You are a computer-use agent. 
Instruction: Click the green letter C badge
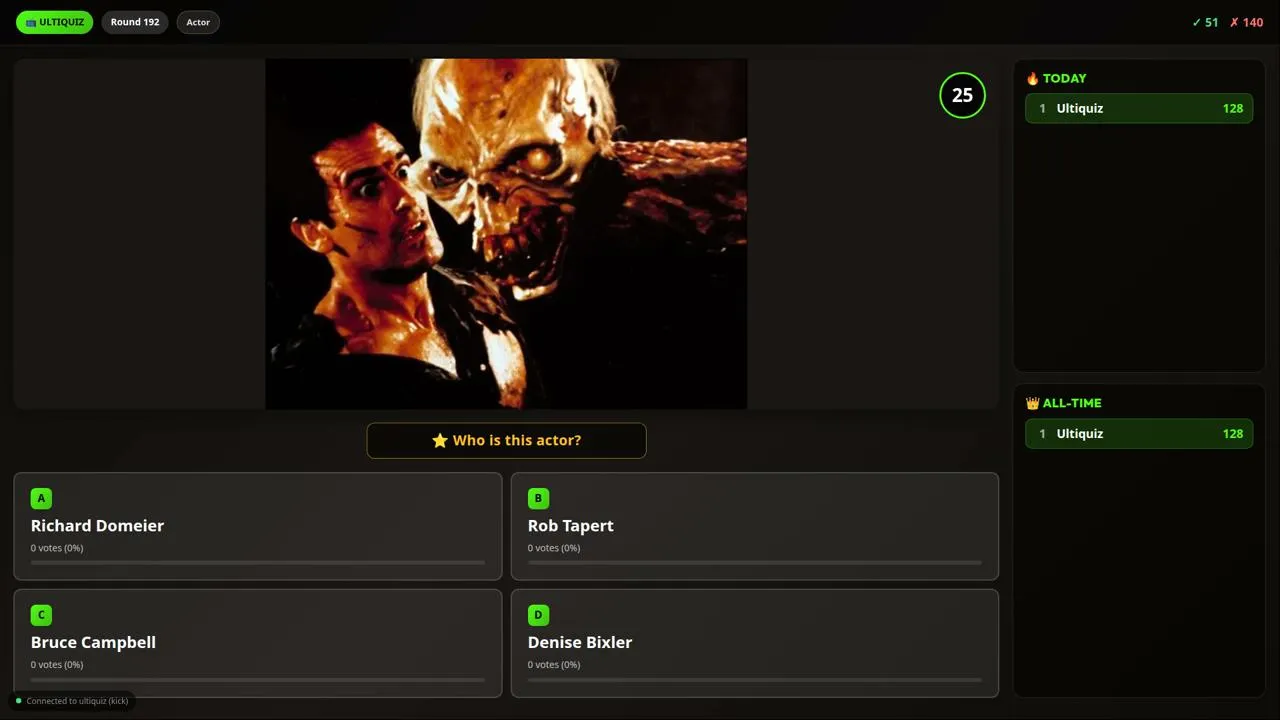click(x=41, y=615)
